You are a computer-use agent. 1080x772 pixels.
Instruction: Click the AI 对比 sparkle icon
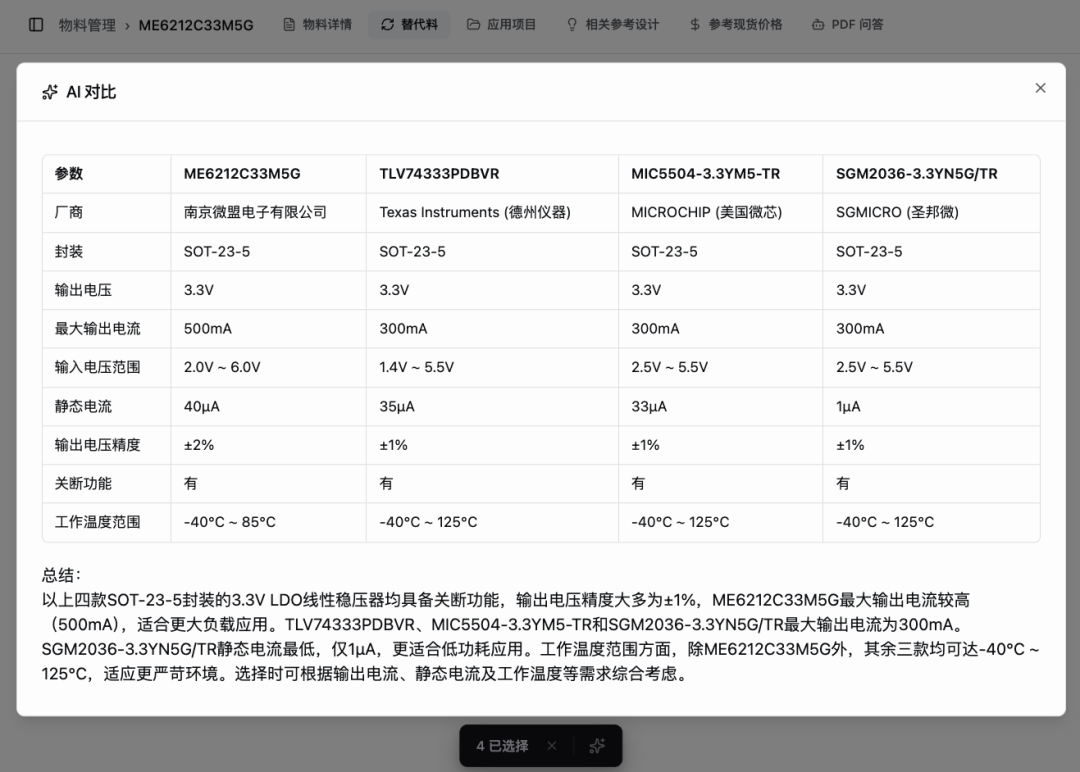(x=49, y=91)
